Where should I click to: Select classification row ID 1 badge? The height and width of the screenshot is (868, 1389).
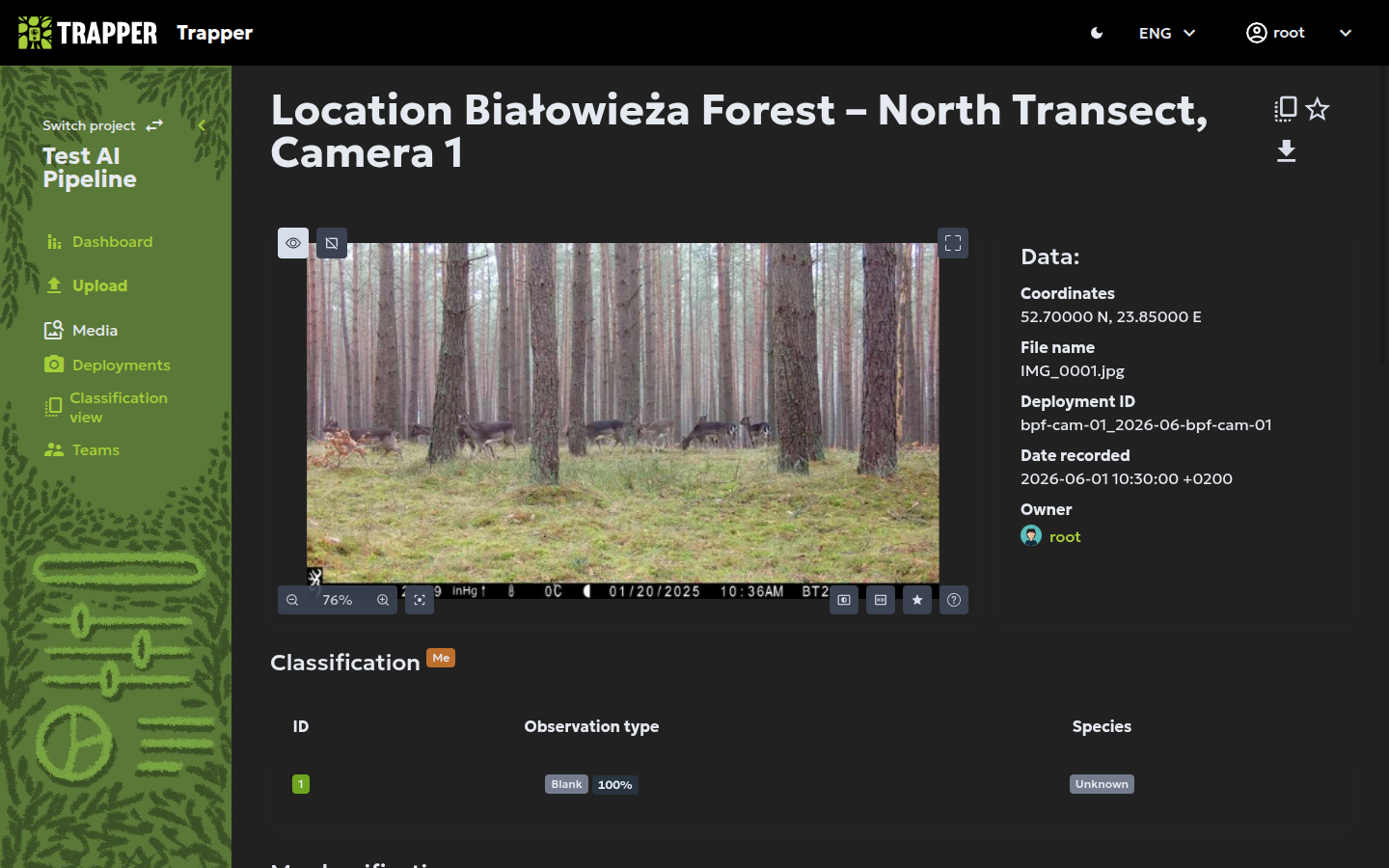click(x=301, y=784)
